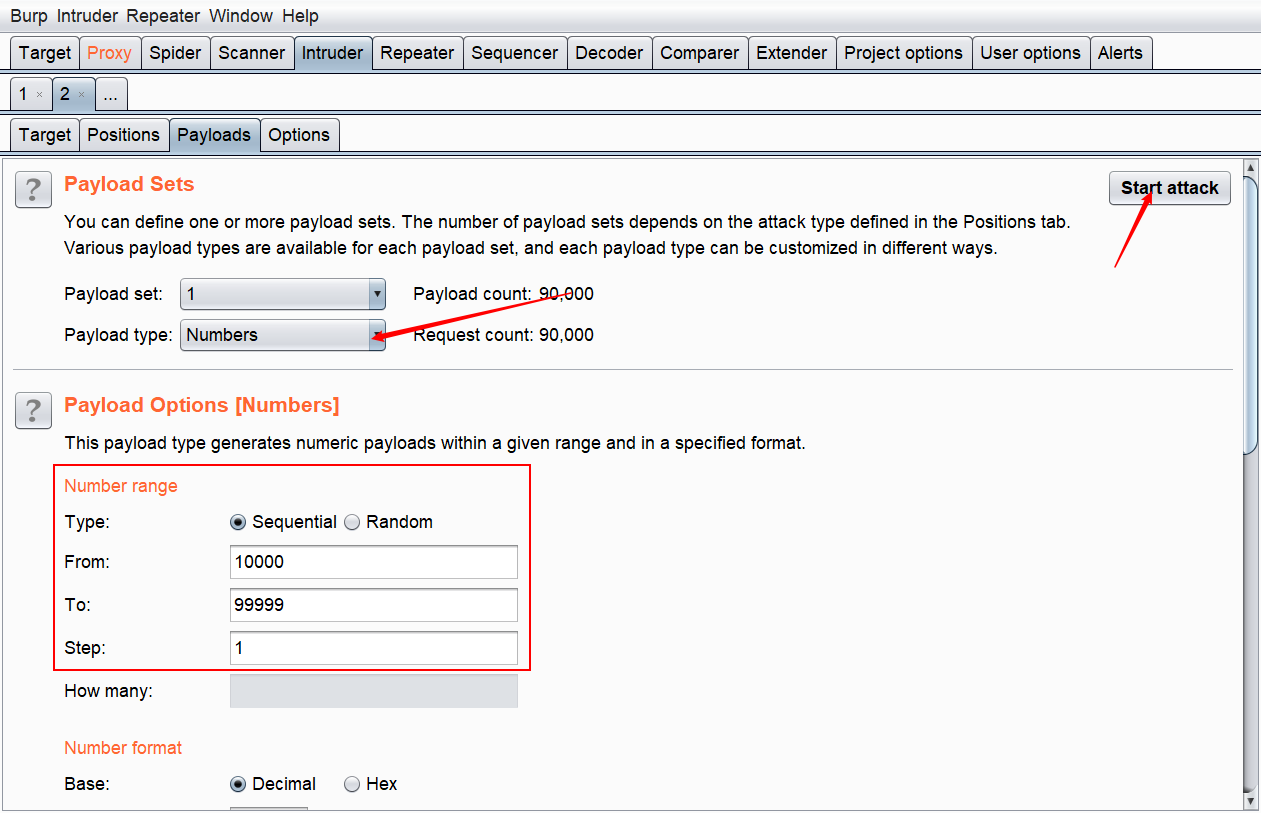Click the Number format label
Screen dimensions: 1261x813
click(x=123, y=748)
